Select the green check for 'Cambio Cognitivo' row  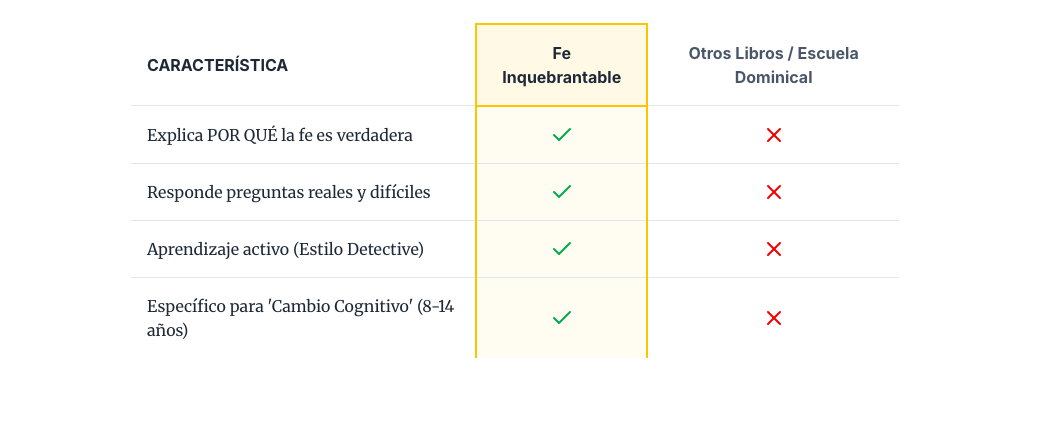click(562, 317)
